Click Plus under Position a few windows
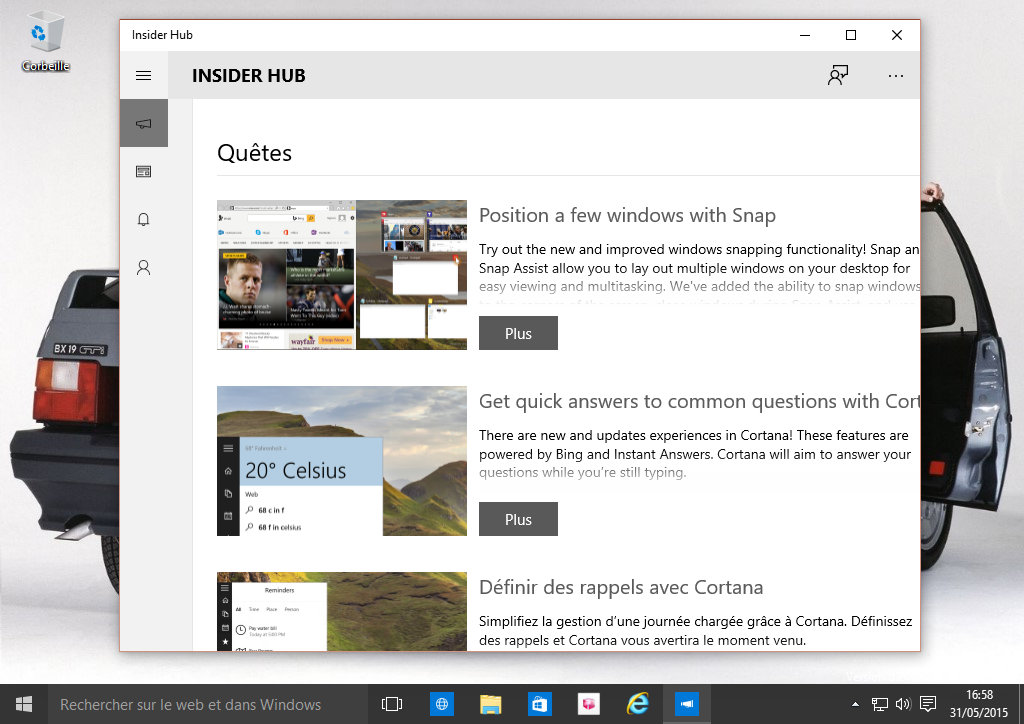1024x724 pixels. pos(519,333)
